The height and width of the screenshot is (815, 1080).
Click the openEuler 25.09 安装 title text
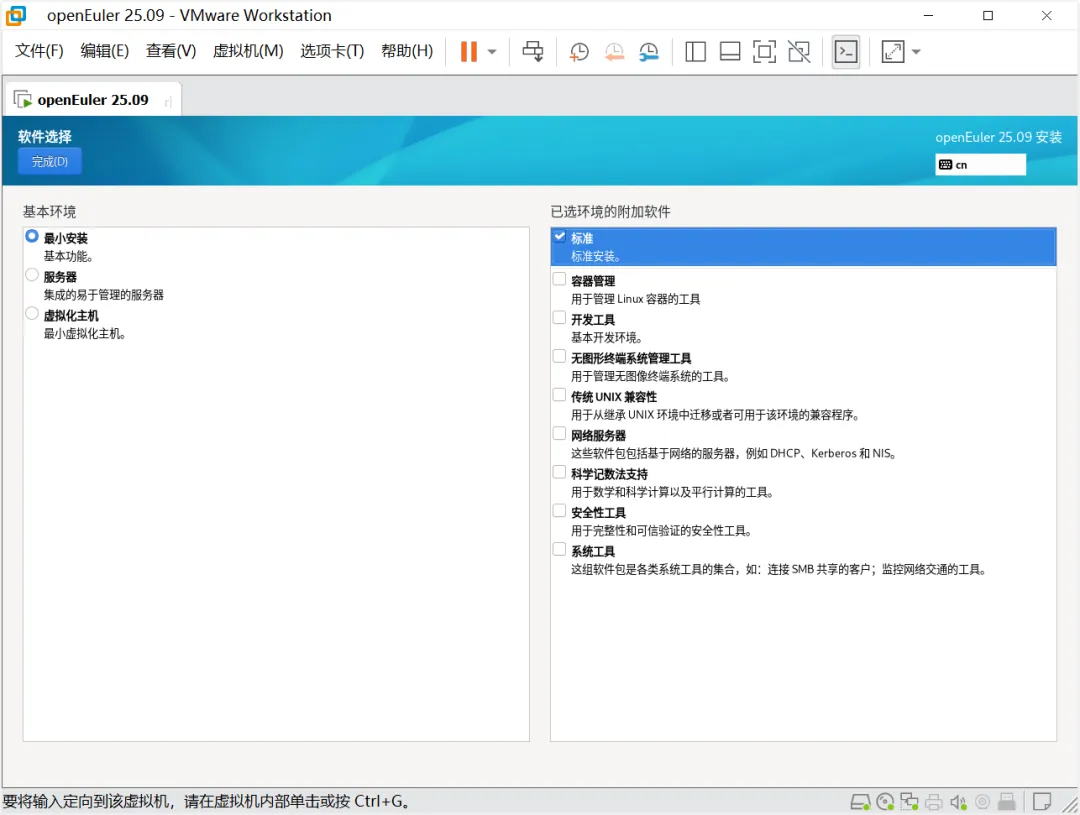point(998,137)
